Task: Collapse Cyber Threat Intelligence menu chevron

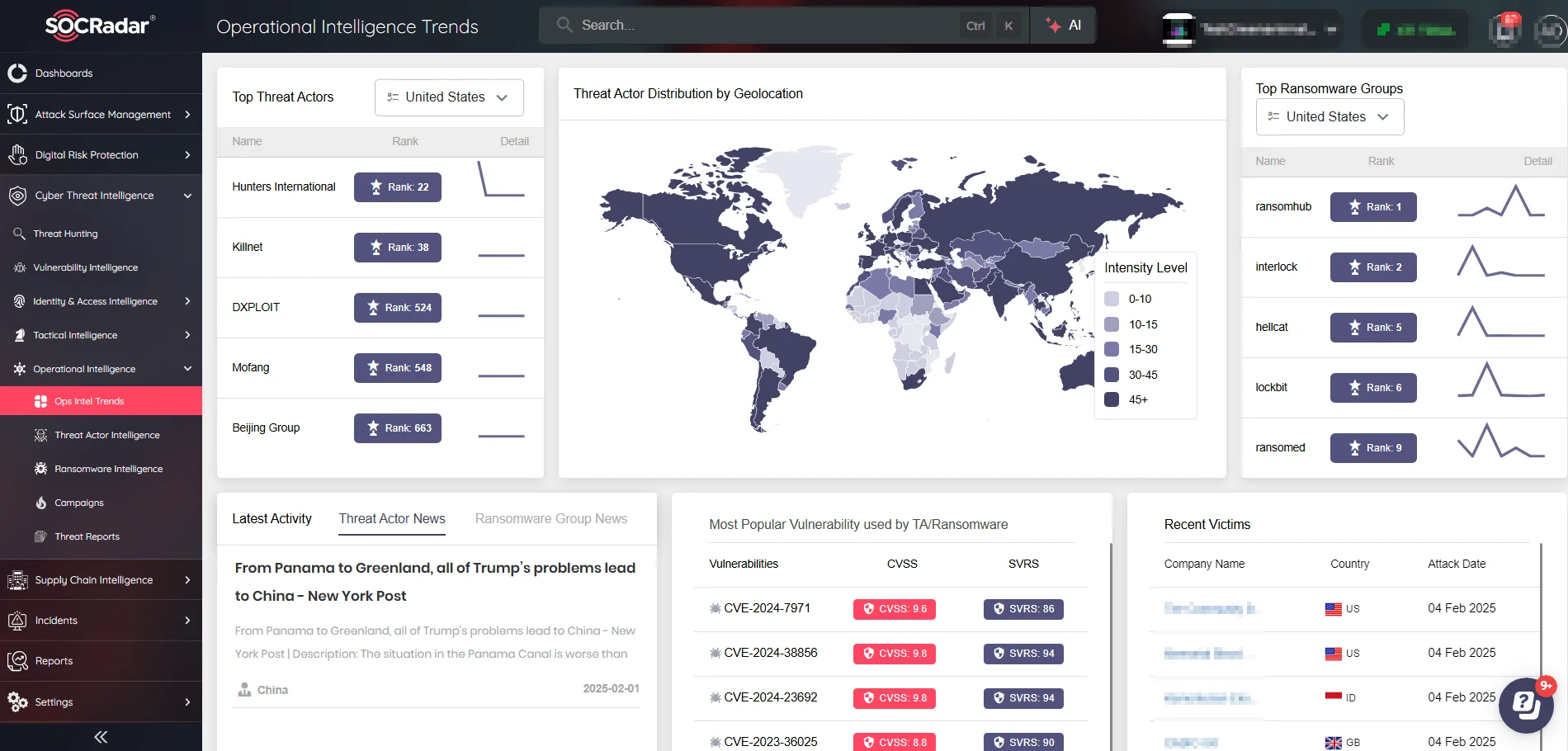Action: coord(187,196)
